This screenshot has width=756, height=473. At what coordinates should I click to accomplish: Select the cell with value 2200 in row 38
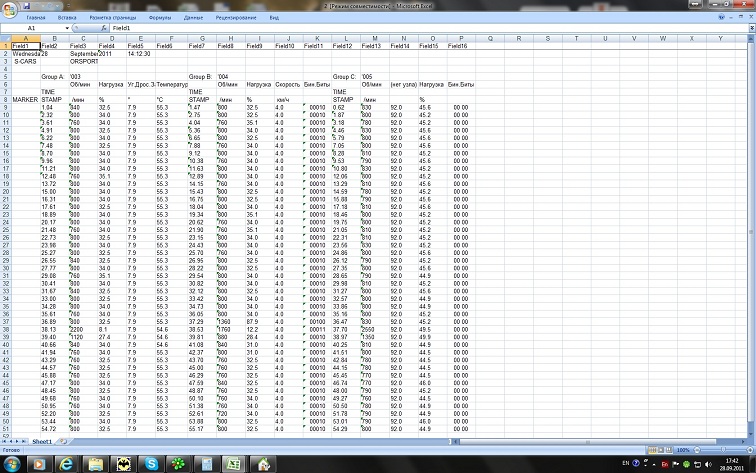pos(83,329)
